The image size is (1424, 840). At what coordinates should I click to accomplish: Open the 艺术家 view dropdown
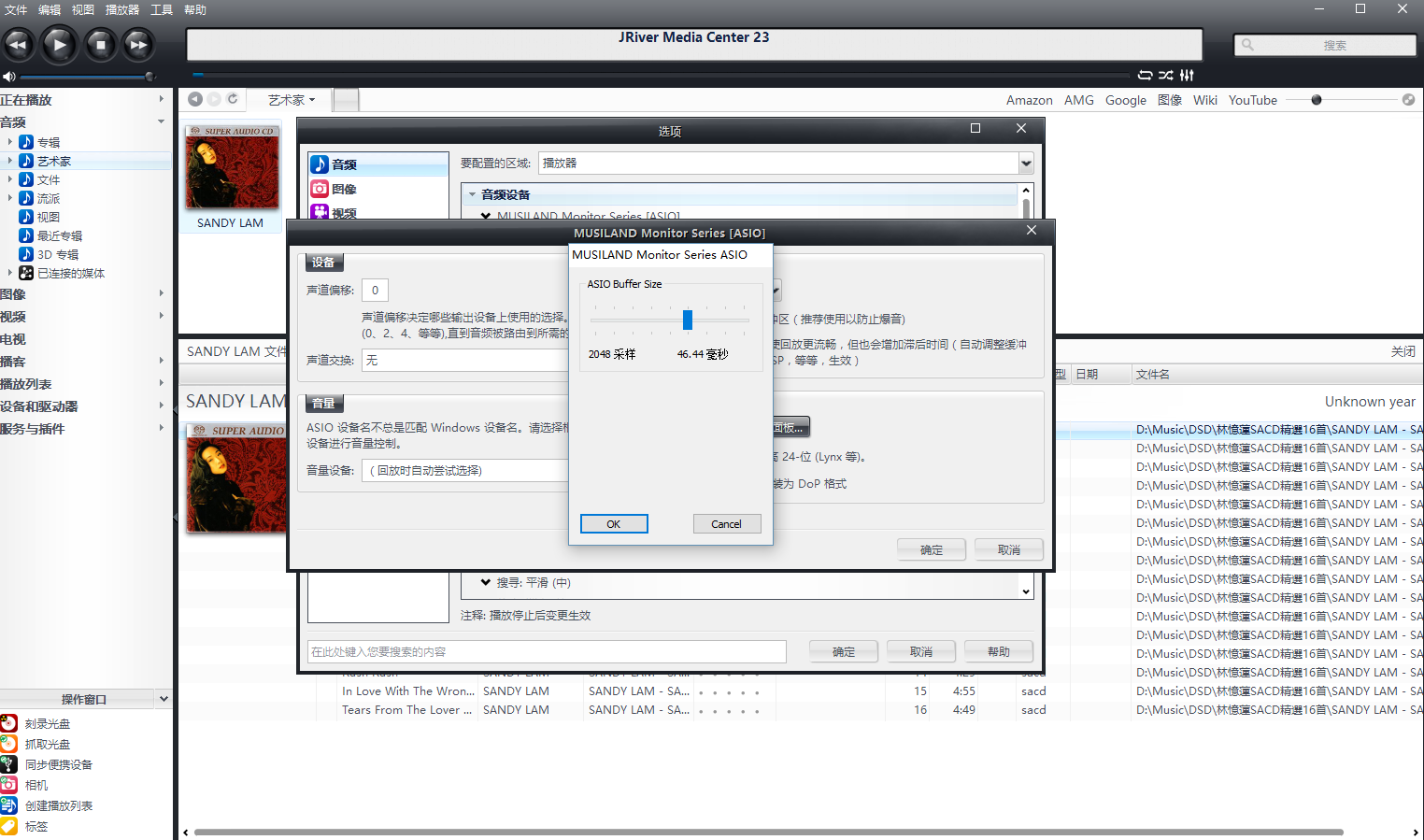(x=292, y=100)
